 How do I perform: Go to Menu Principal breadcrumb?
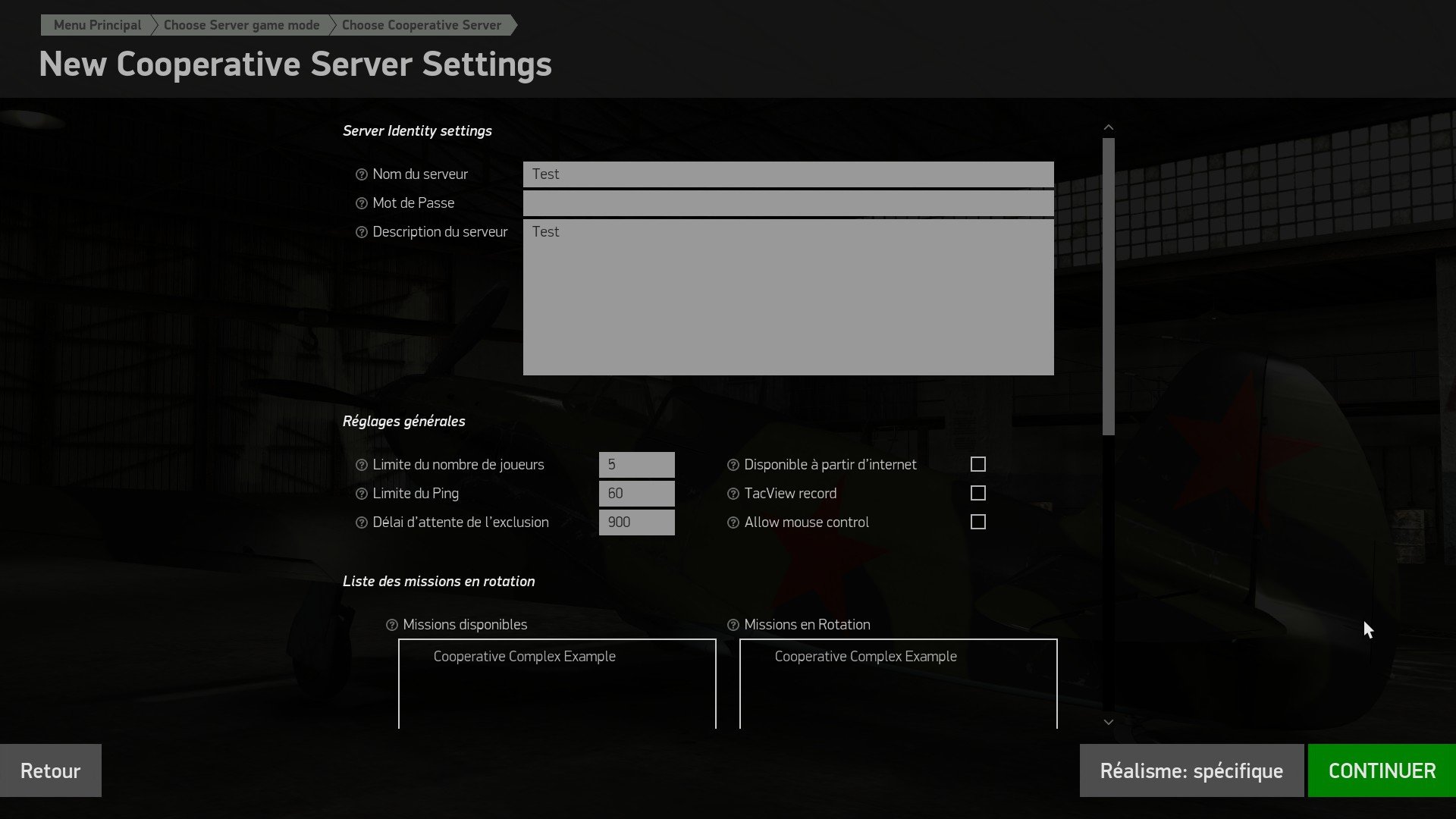coord(97,25)
